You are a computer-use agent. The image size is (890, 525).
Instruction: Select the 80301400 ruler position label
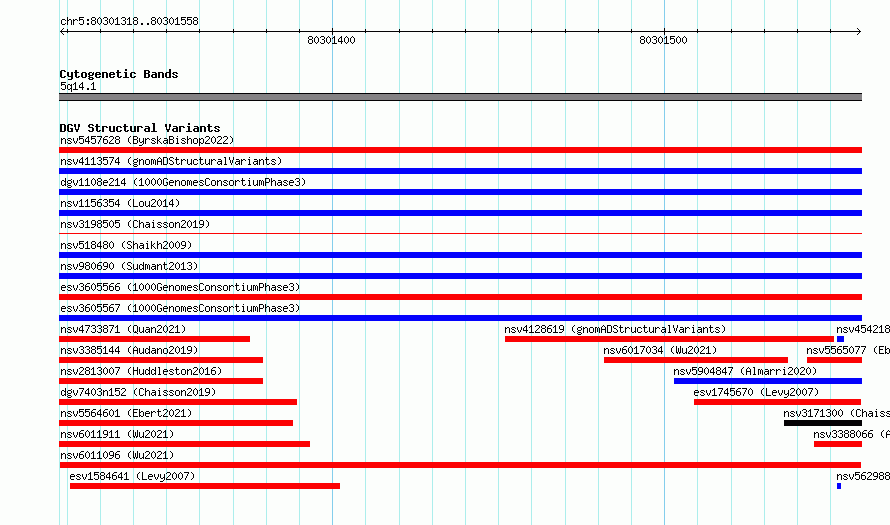[331, 40]
